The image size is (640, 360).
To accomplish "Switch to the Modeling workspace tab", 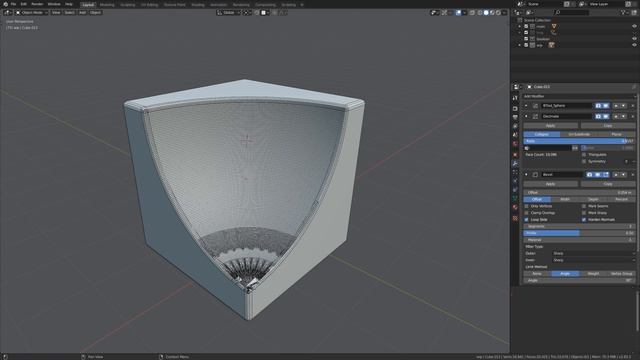I will (x=107, y=4).
